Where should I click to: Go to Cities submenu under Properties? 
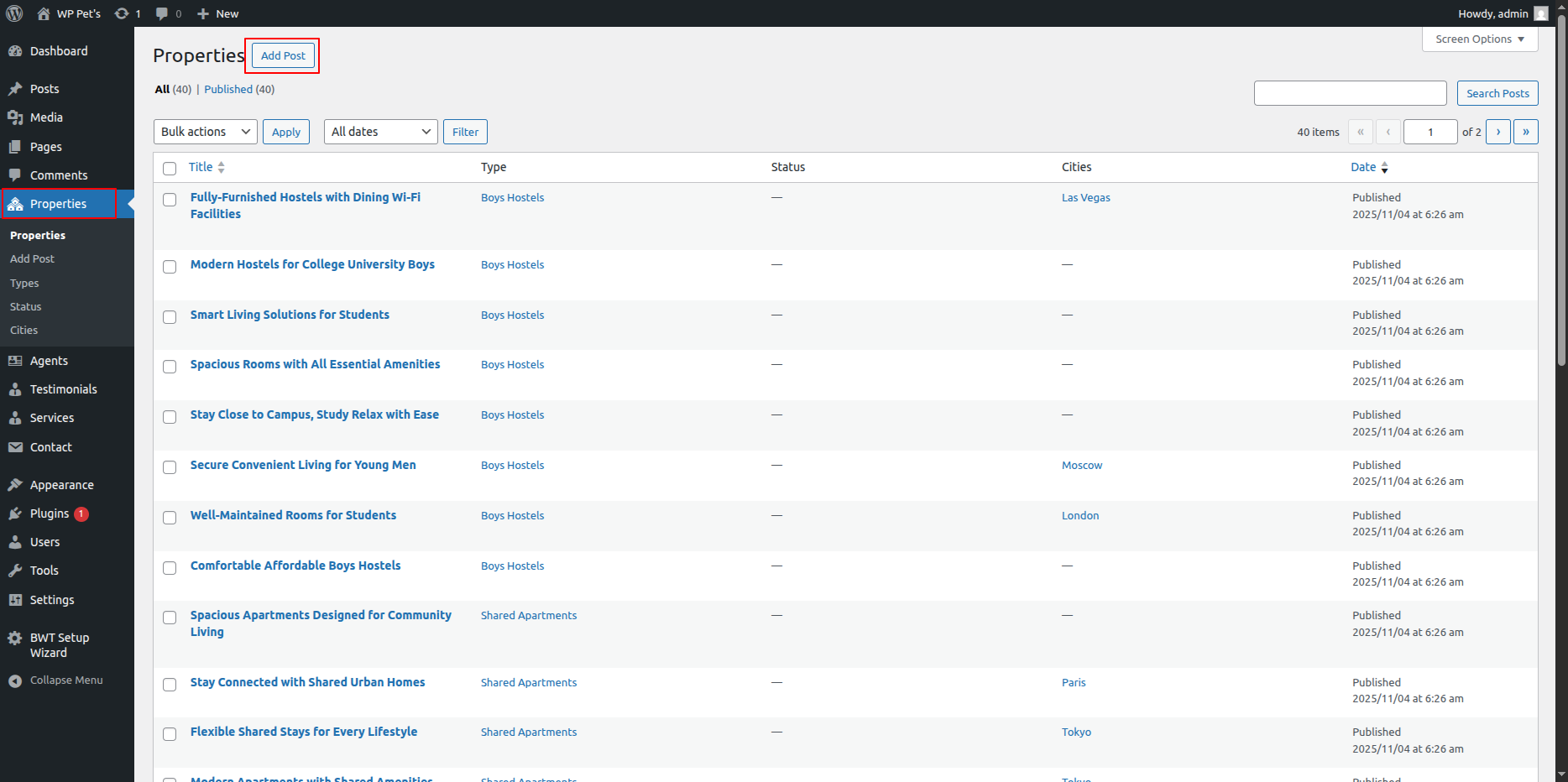click(x=24, y=331)
